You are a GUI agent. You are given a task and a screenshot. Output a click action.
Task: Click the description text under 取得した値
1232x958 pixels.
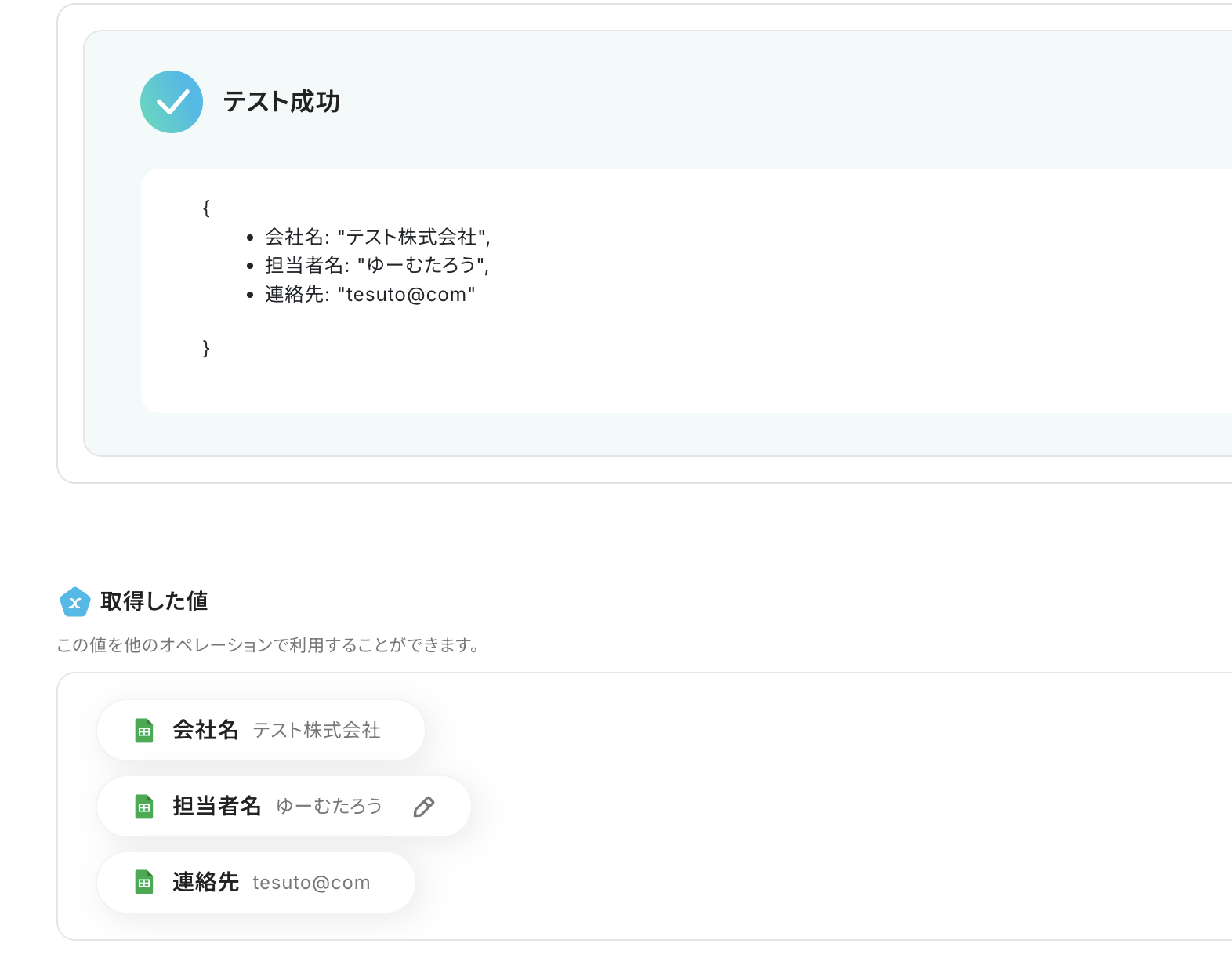point(268,645)
